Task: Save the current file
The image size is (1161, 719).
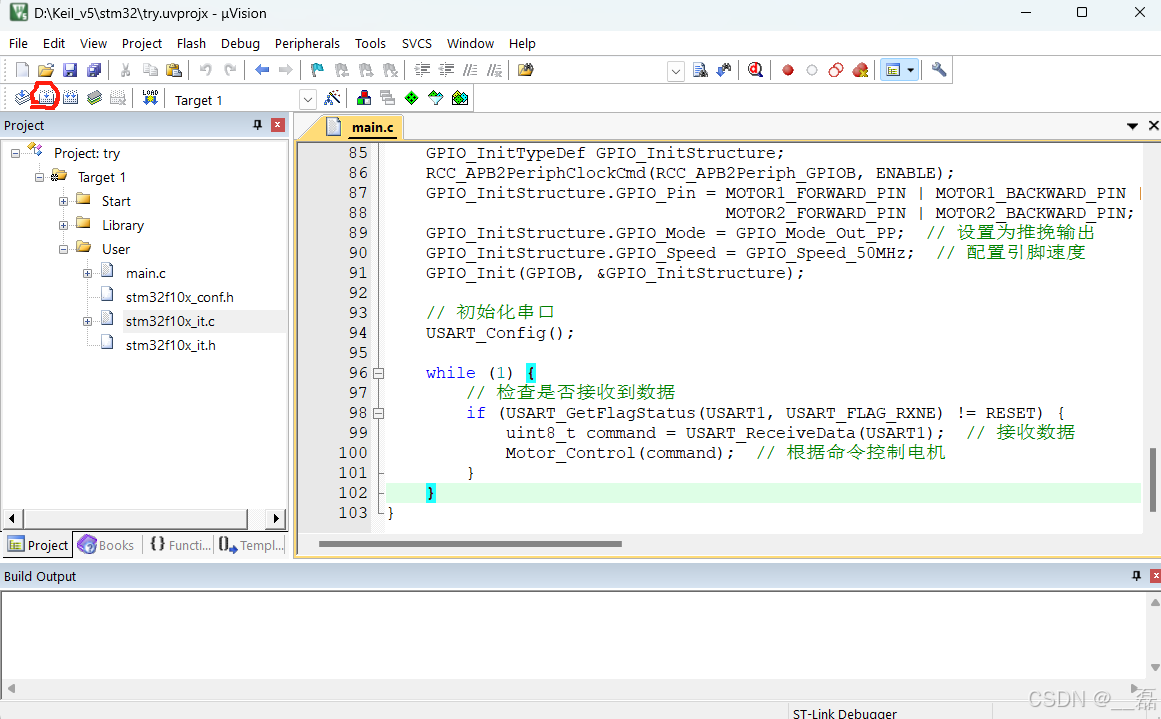Action: [70, 70]
